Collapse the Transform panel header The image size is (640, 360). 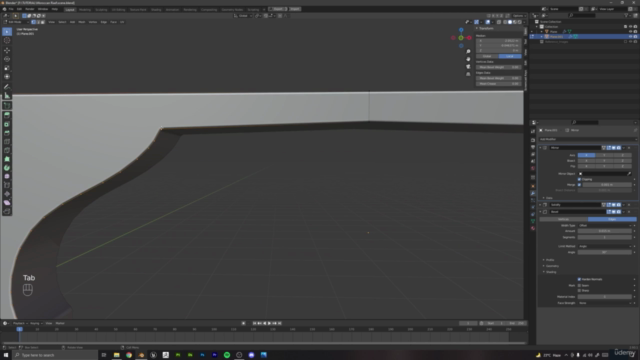[486, 28]
